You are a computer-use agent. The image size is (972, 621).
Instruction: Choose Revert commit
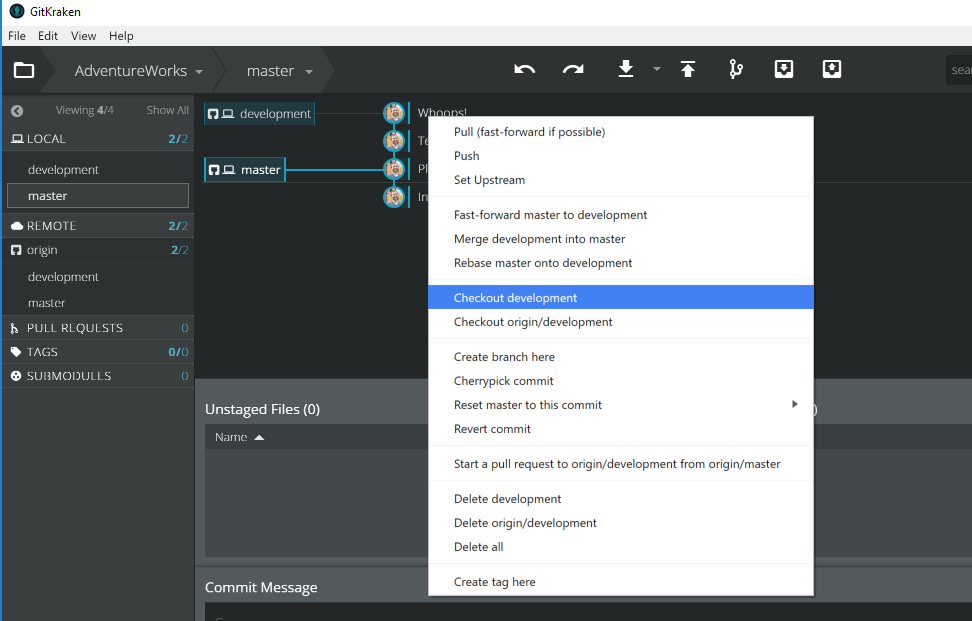pyautogui.click(x=621, y=429)
